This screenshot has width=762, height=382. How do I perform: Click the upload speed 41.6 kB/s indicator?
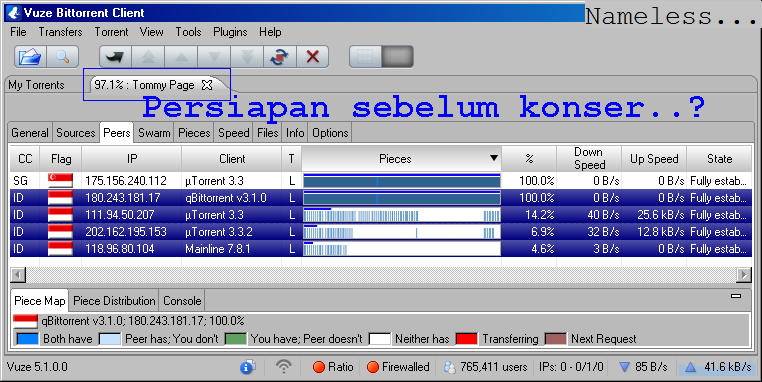718,367
